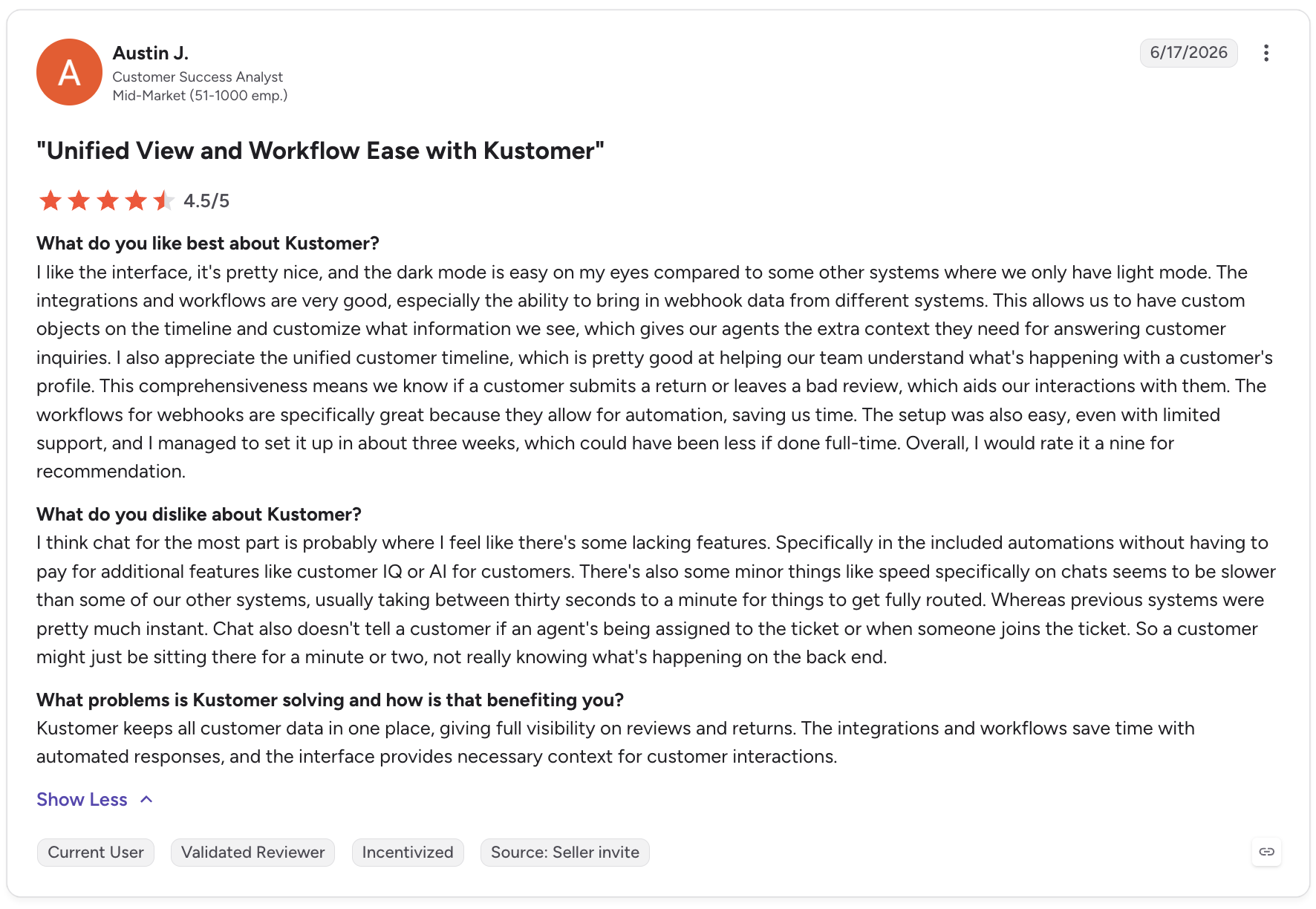Click the Show Less link
This screenshot has height=909, width=1316.
(82, 799)
